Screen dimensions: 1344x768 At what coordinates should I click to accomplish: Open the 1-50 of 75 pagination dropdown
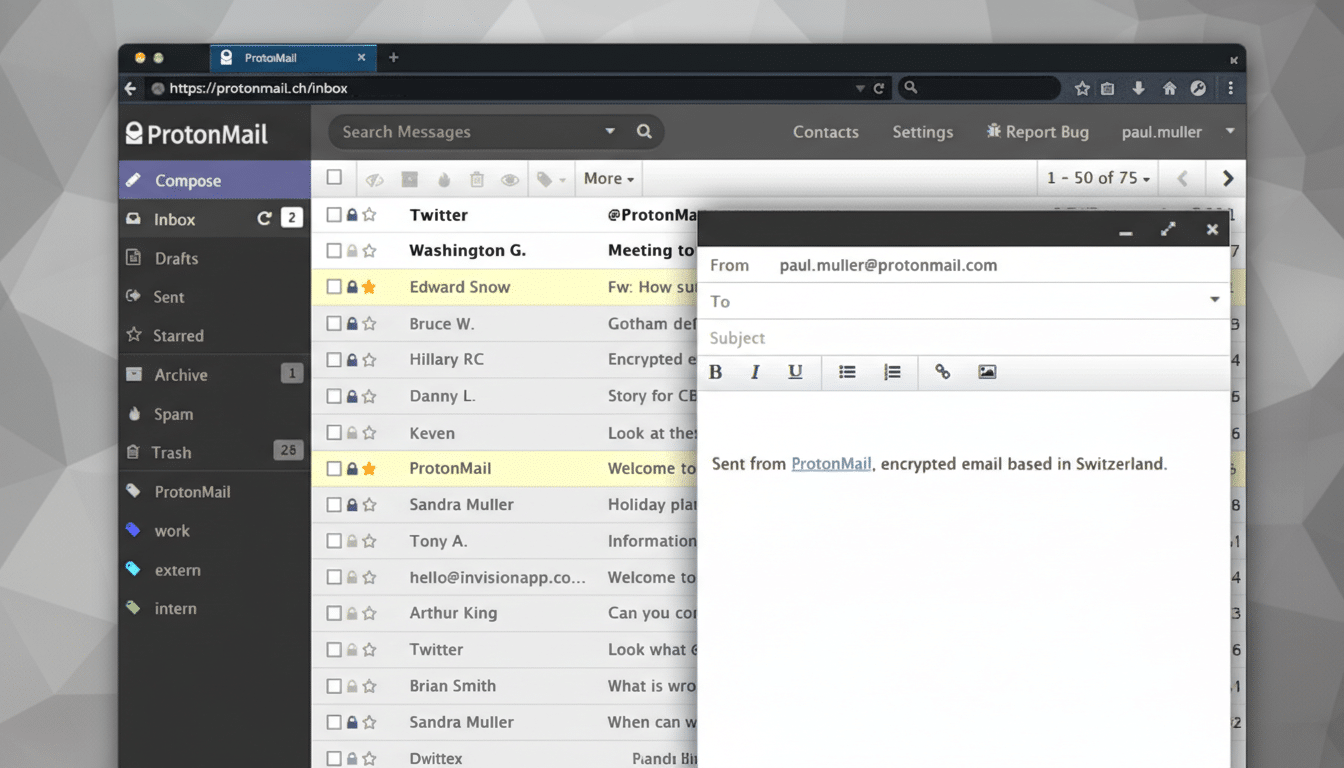pos(1098,177)
